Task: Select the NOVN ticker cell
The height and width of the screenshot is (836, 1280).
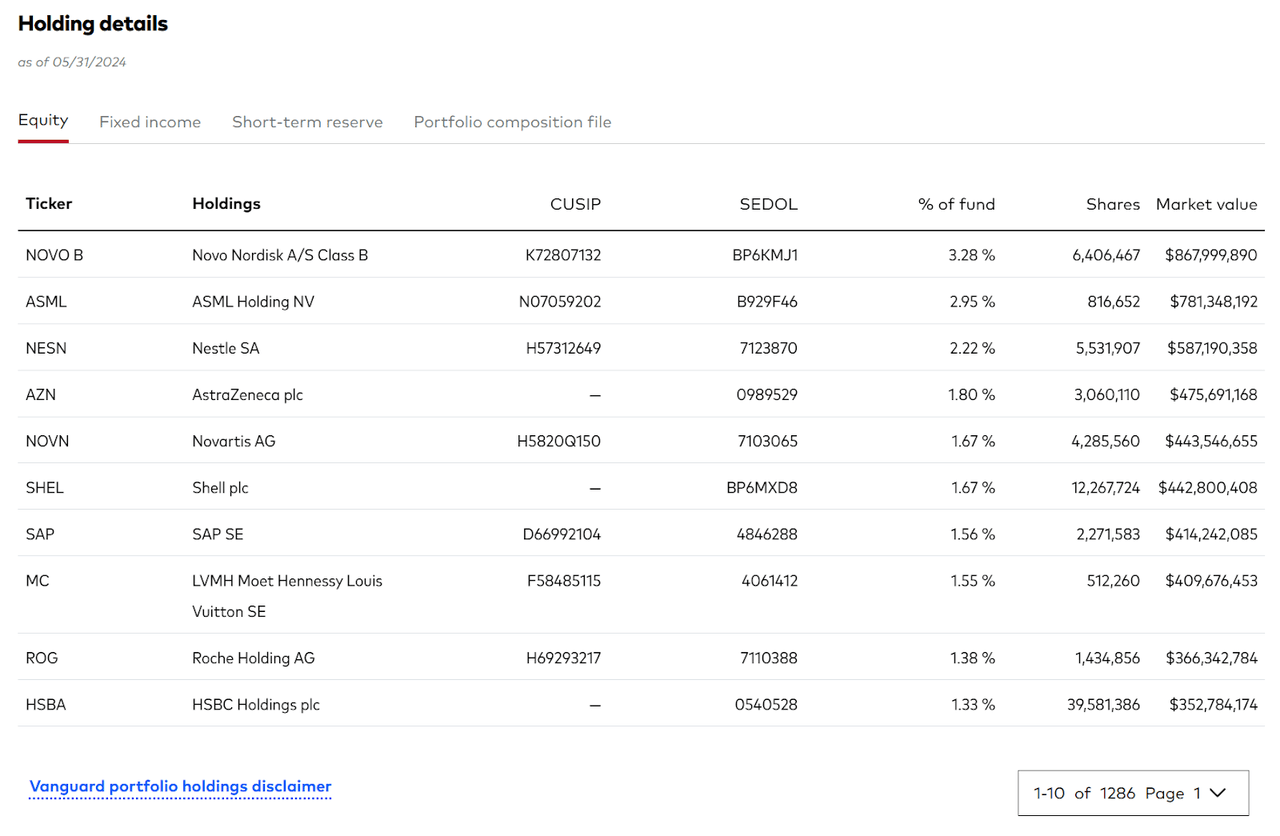Action: click(48, 441)
